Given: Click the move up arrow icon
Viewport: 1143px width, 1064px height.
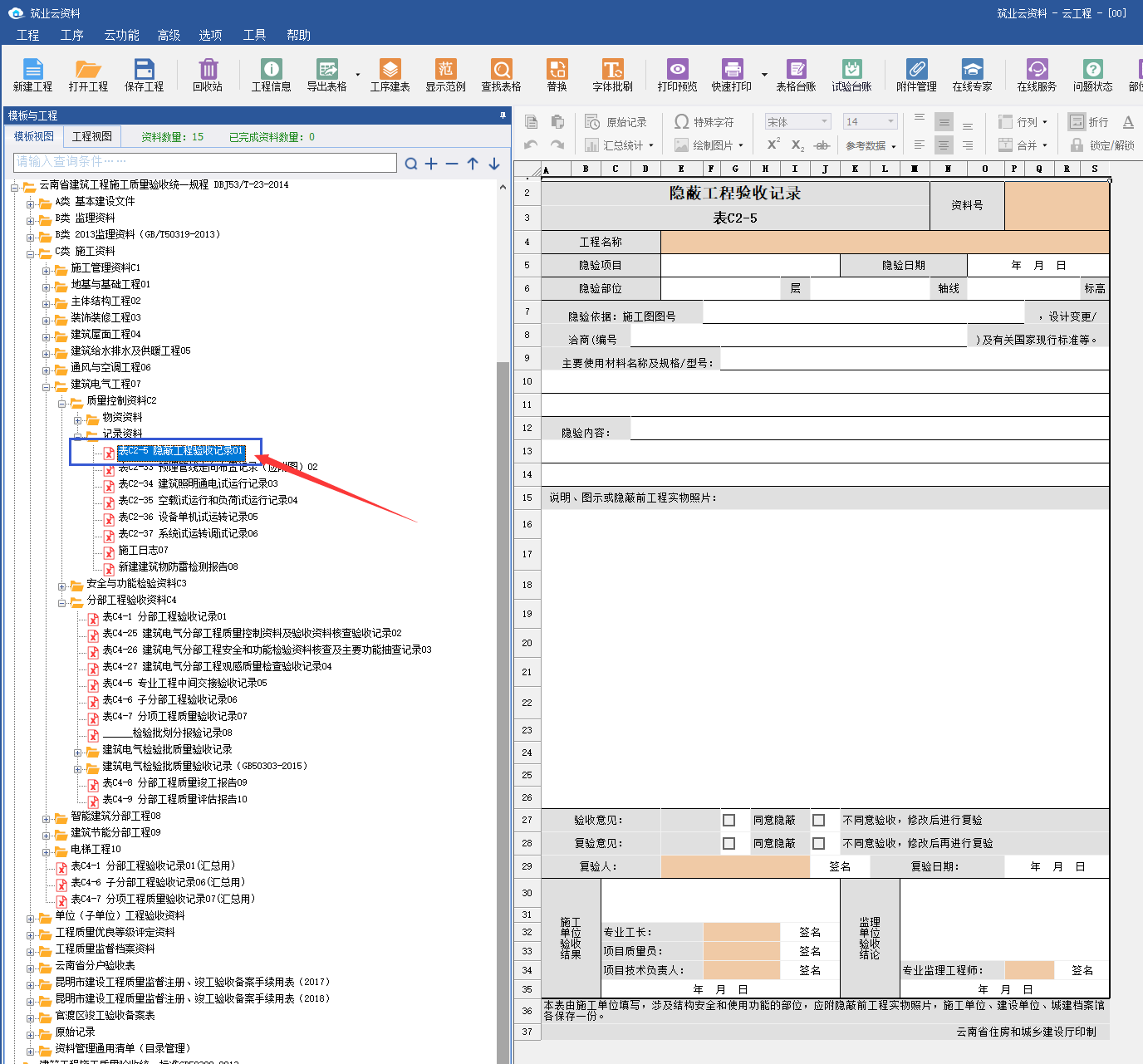Looking at the screenshot, I should coord(473,164).
